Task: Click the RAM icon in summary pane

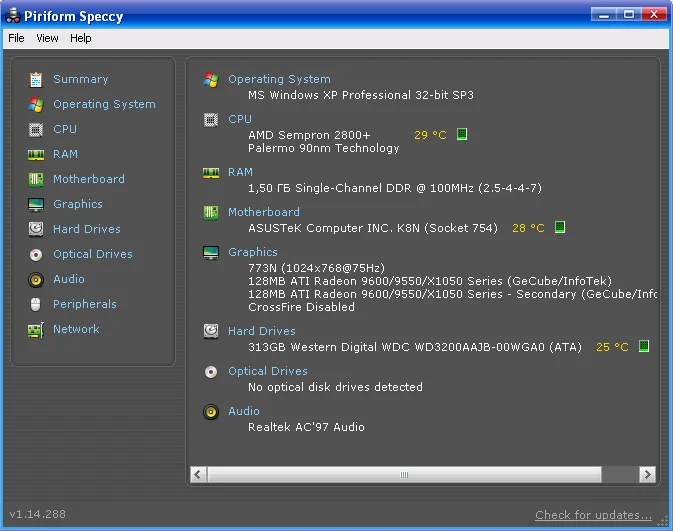Action: [211, 173]
